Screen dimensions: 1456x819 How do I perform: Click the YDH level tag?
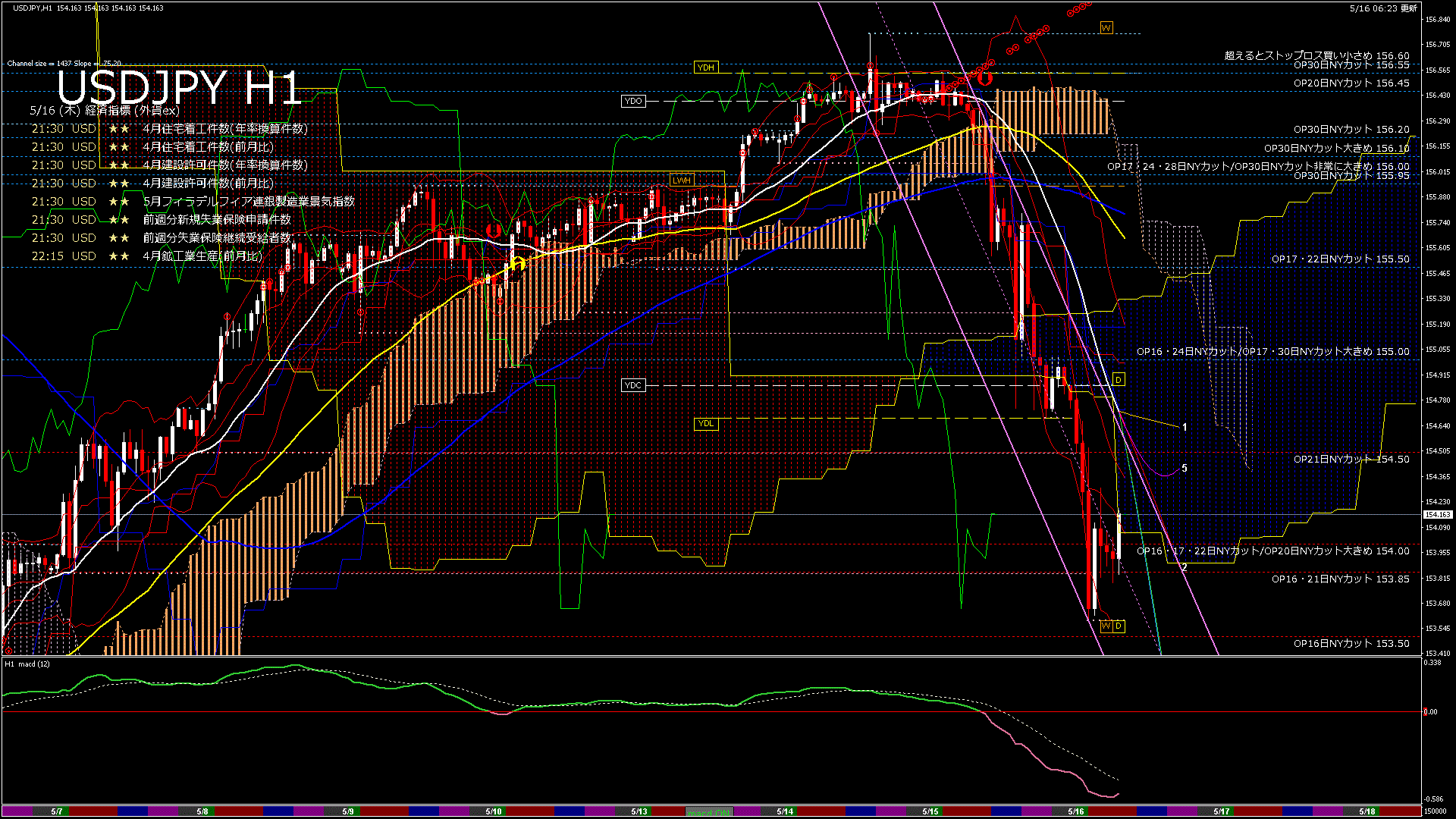coord(706,67)
